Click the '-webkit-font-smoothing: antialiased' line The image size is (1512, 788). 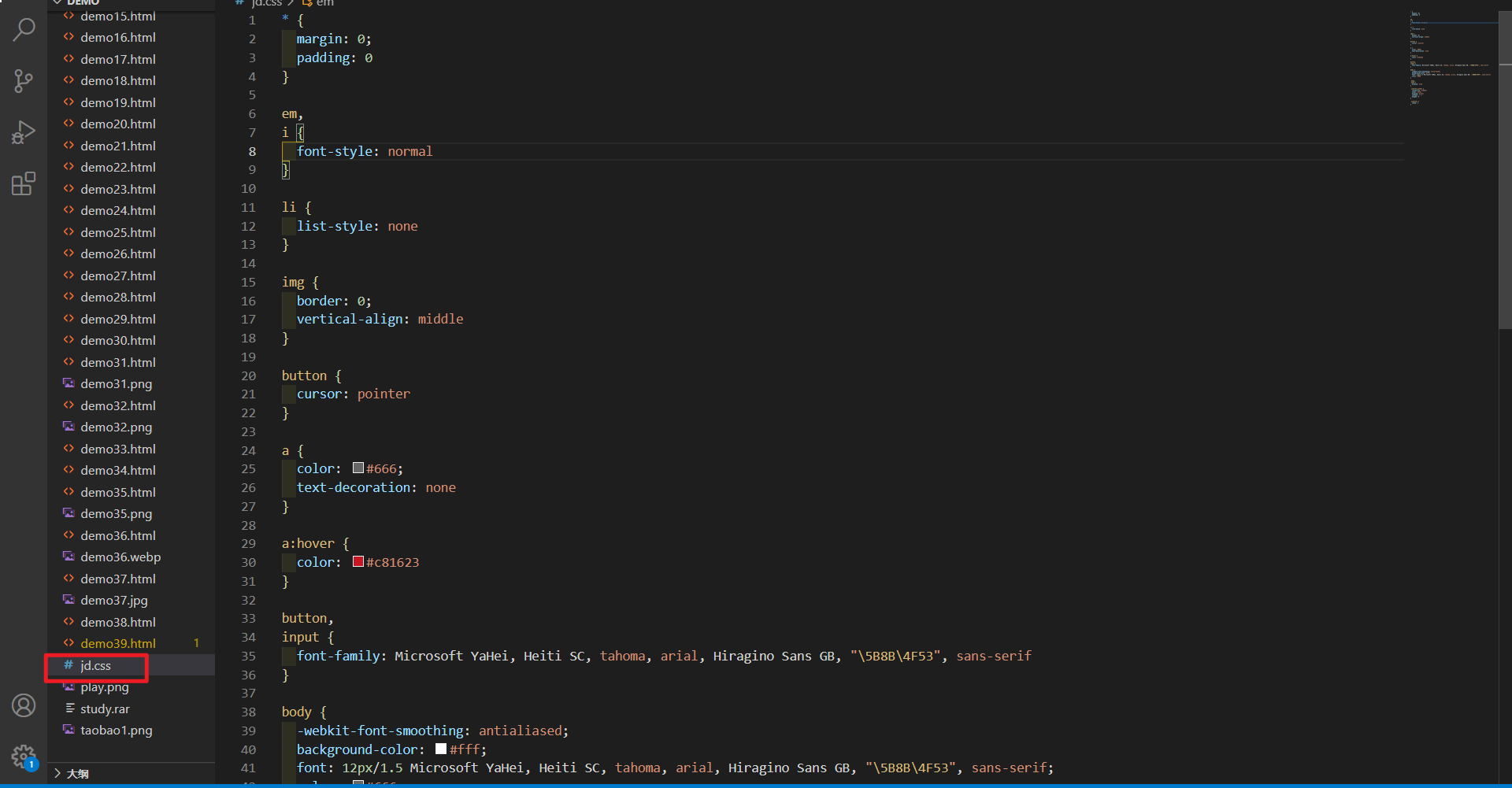coord(432,731)
